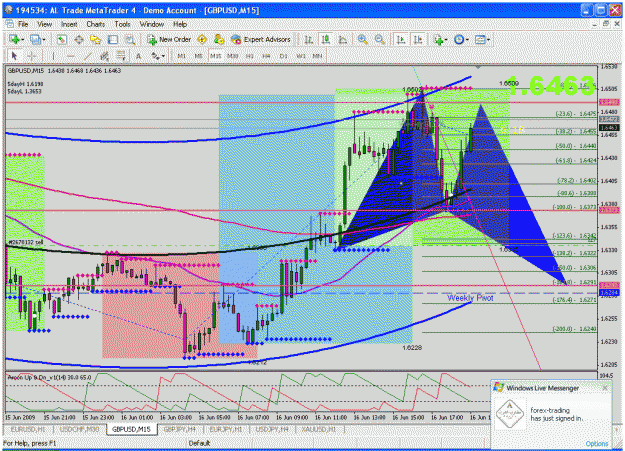Switch chart to candlesticks icon
Viewport: 625px width, 451px height.
point(326,39)
